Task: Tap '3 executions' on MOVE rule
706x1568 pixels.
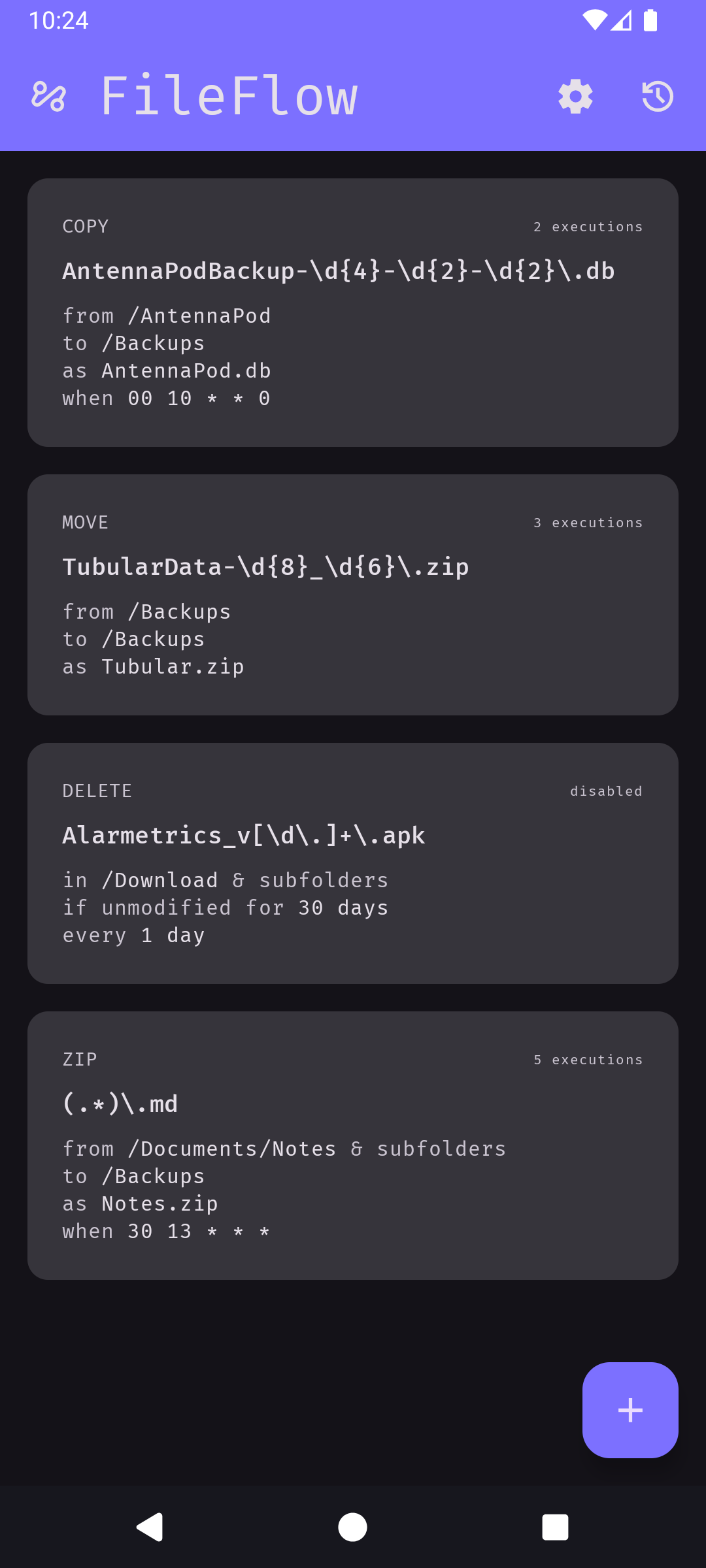Action: point(588,523)
